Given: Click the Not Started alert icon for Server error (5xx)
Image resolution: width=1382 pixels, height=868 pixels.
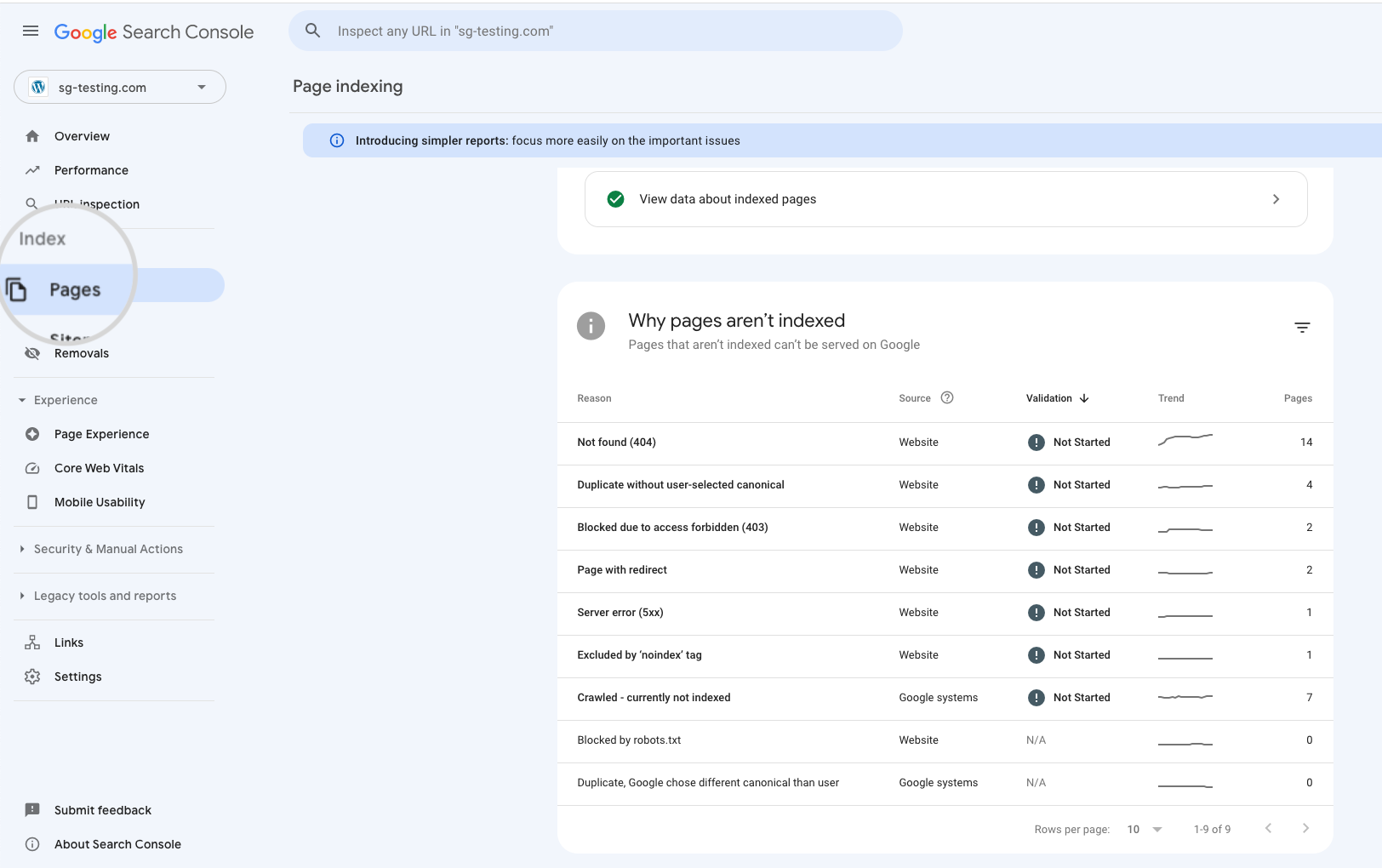Looking at the screenshot, I should pos(1036,613).
